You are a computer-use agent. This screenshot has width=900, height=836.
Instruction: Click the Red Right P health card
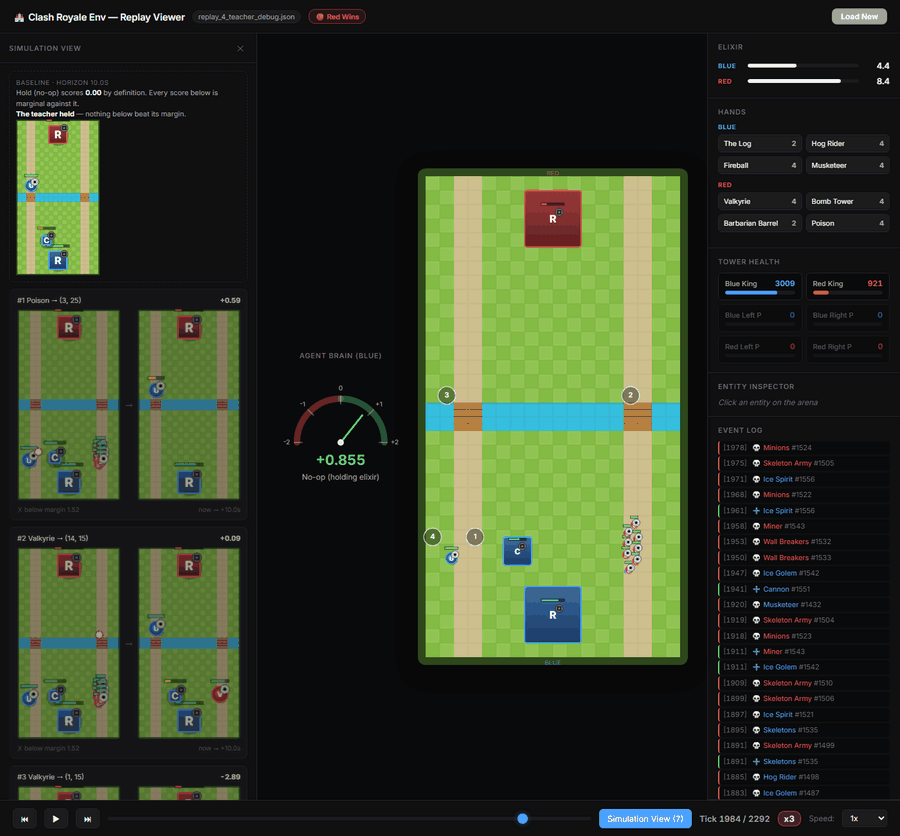pyautogui.click(x=847, y=350)
